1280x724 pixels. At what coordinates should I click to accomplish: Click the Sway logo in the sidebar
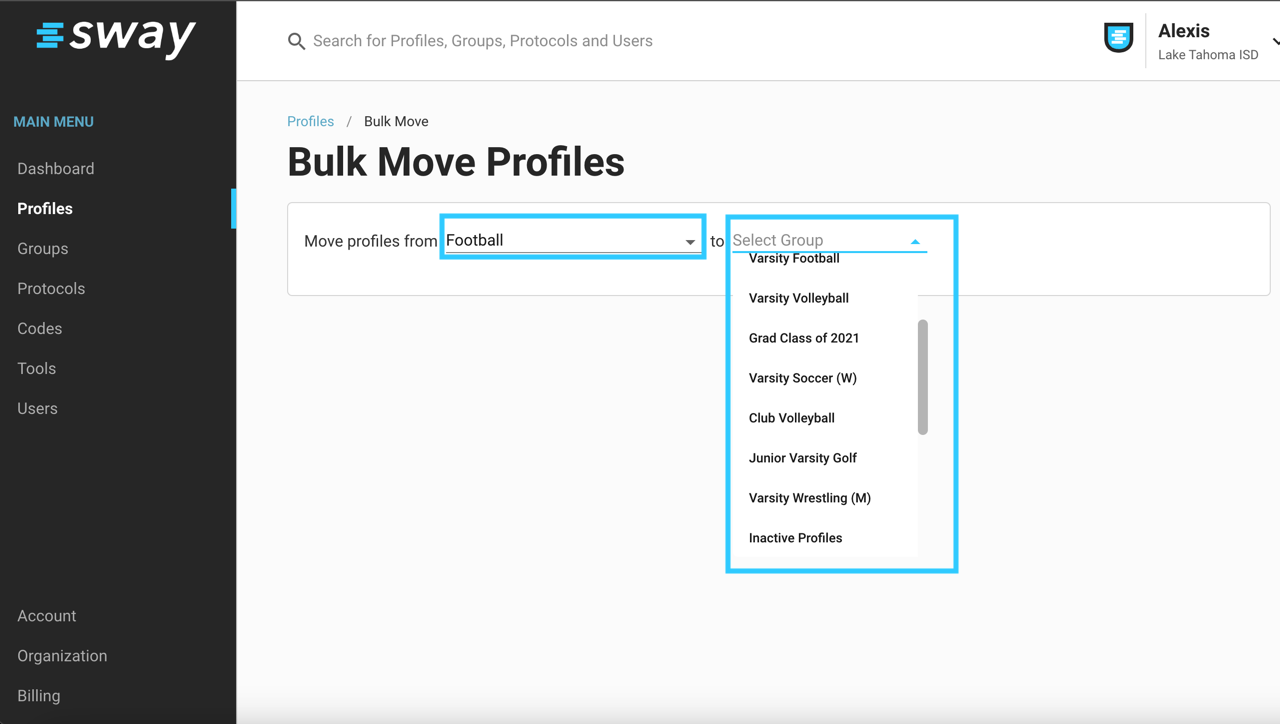[117, 40]
